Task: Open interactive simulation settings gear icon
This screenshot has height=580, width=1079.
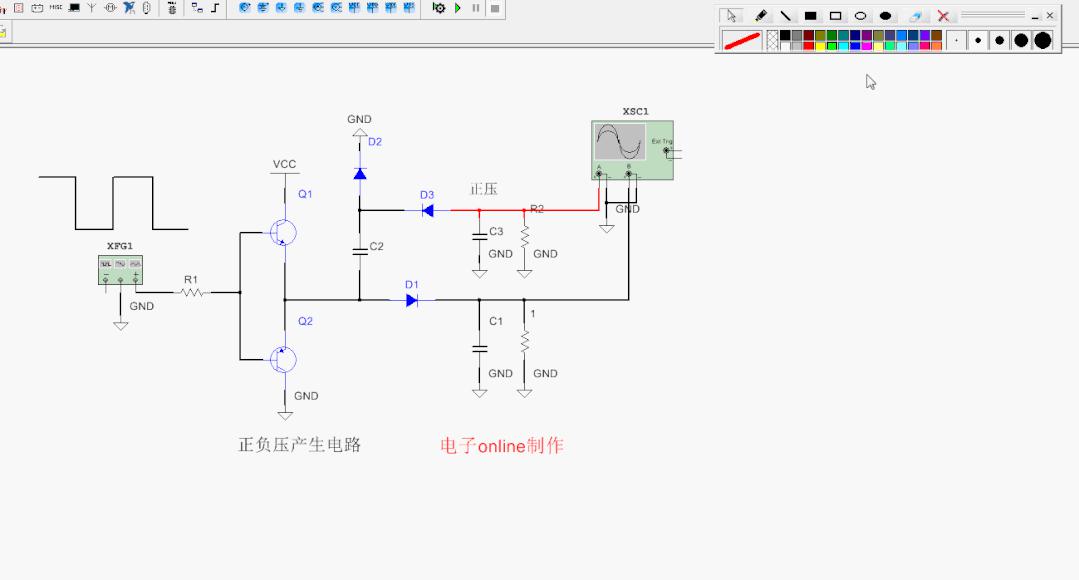Action: pyautogui.click(x=439, y=8)
